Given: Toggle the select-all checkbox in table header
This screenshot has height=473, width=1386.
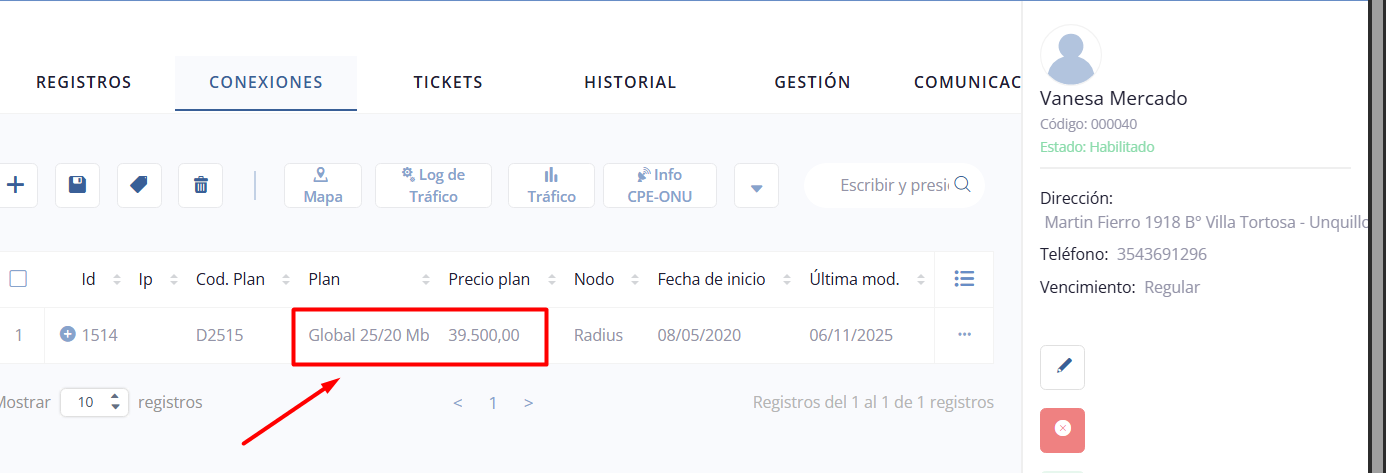Looking at the screenshot, I should tap(18, 279).
